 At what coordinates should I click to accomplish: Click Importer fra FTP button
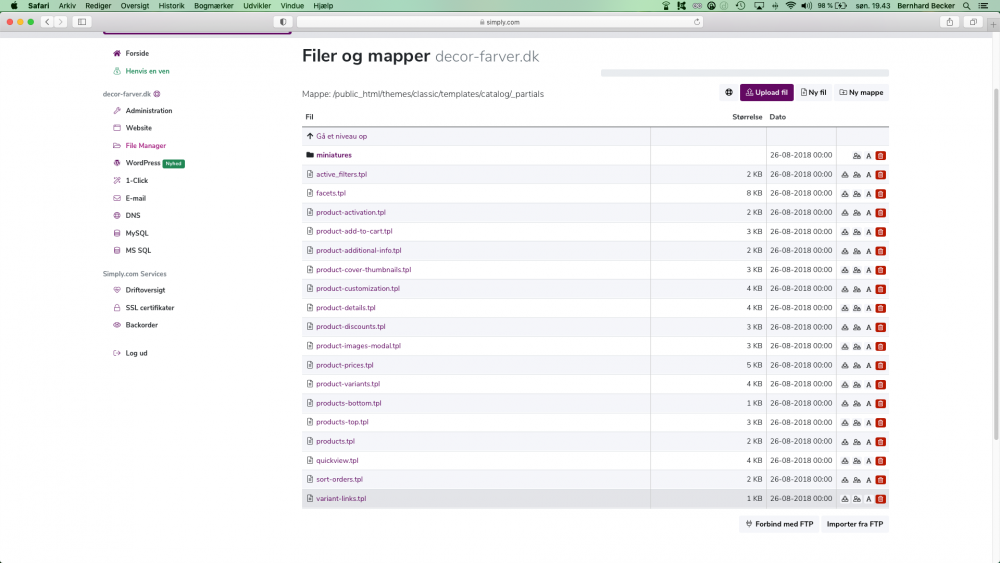(855, 524)
